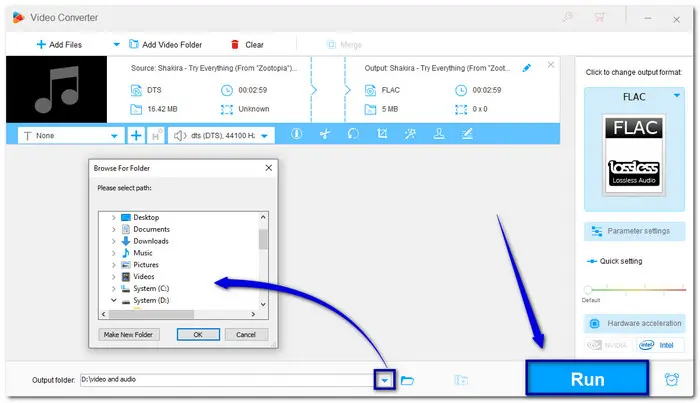This screenshot has width=700, height=403.
Task: Click the batch folder icon near output path
Action: [x=461, y=380]
